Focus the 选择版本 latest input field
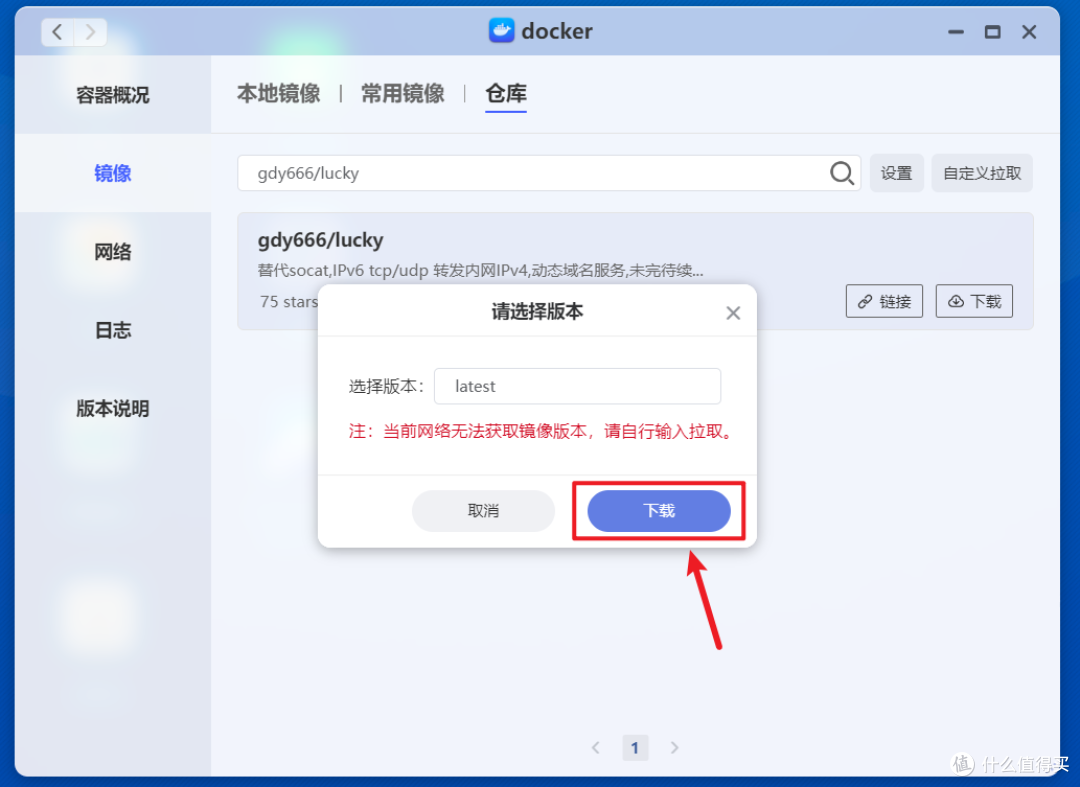This screenshot has height=787, width=1080. coord(577,386)
